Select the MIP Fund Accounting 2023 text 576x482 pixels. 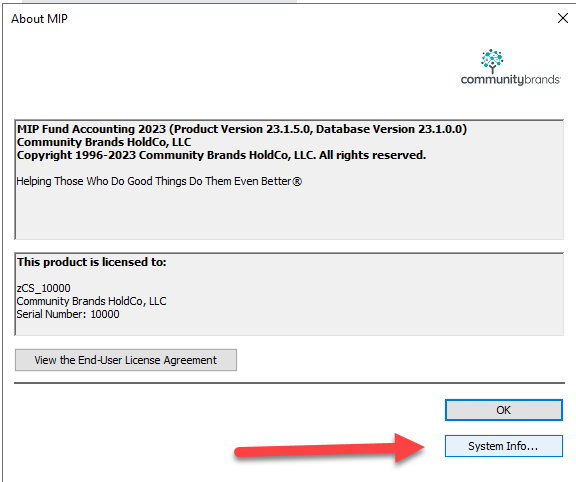click(x=91, y=129)
